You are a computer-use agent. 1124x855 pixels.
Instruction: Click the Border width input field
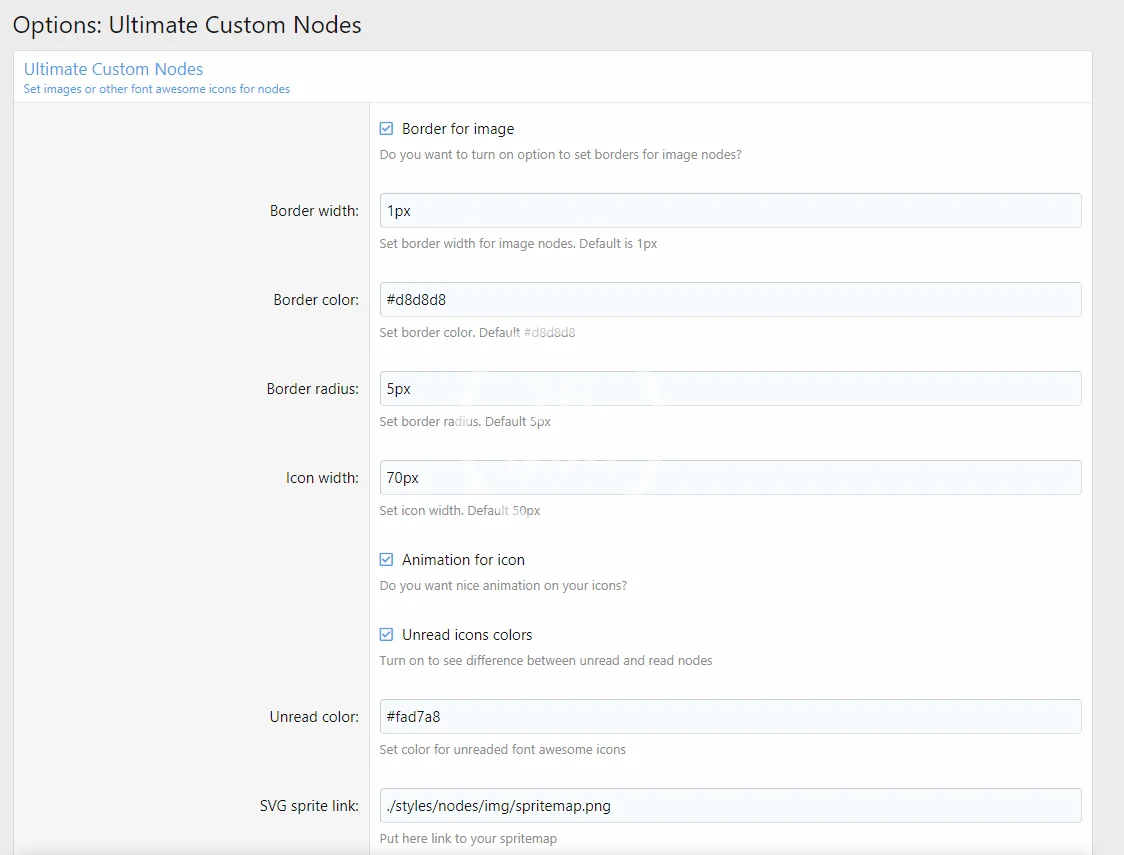click(730, 211)
